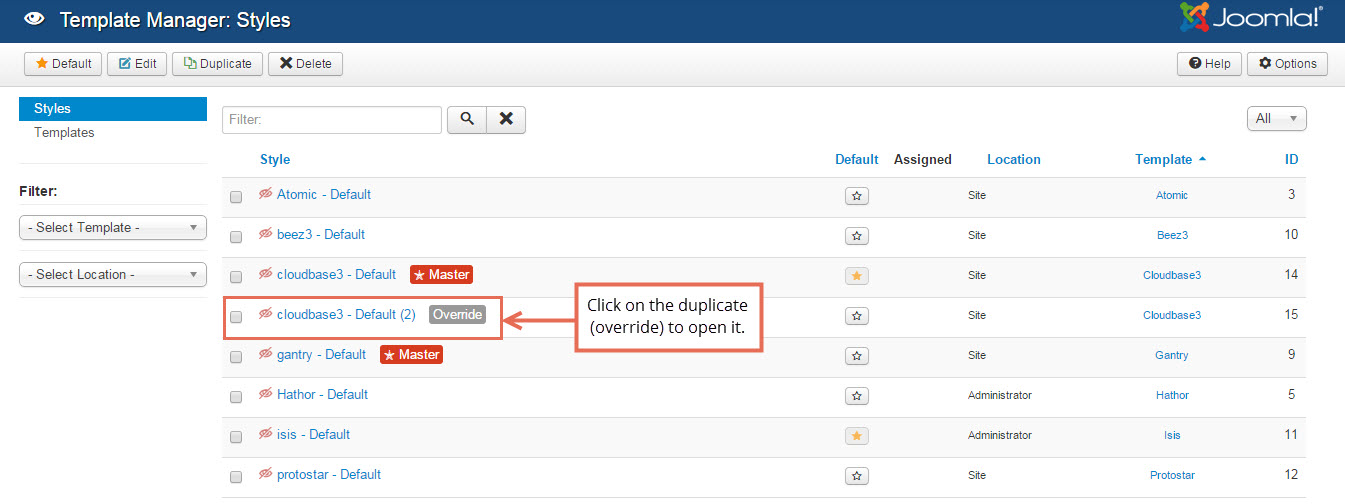The image size is (1345, 504).
Task: Open the Help button
Action: [1210, 64]
